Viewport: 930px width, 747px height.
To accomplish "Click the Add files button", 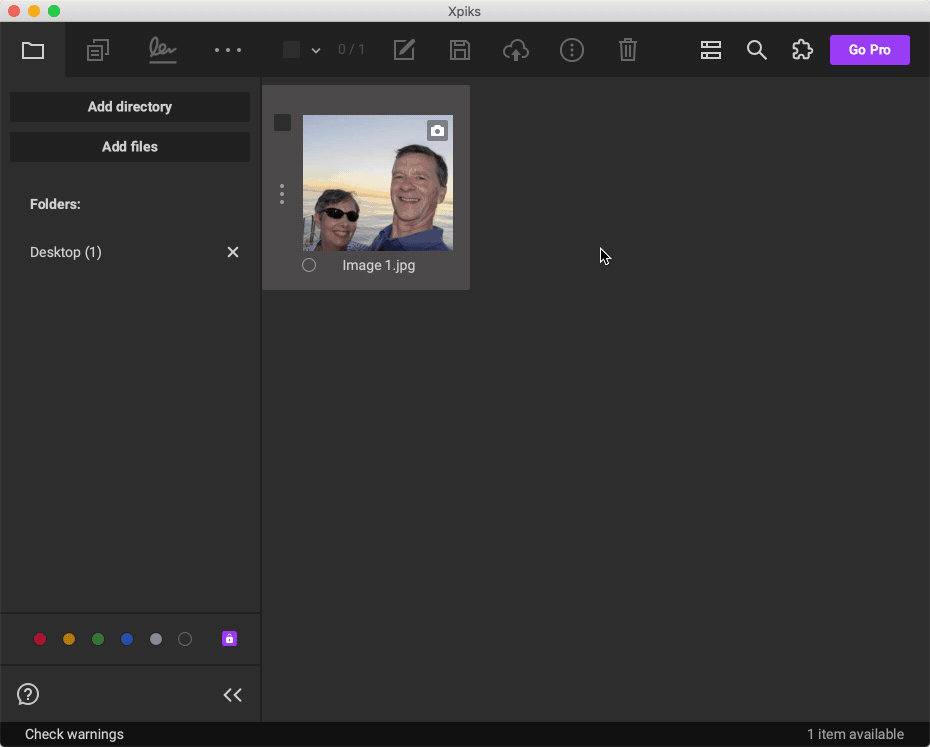I will pos(129,146).
